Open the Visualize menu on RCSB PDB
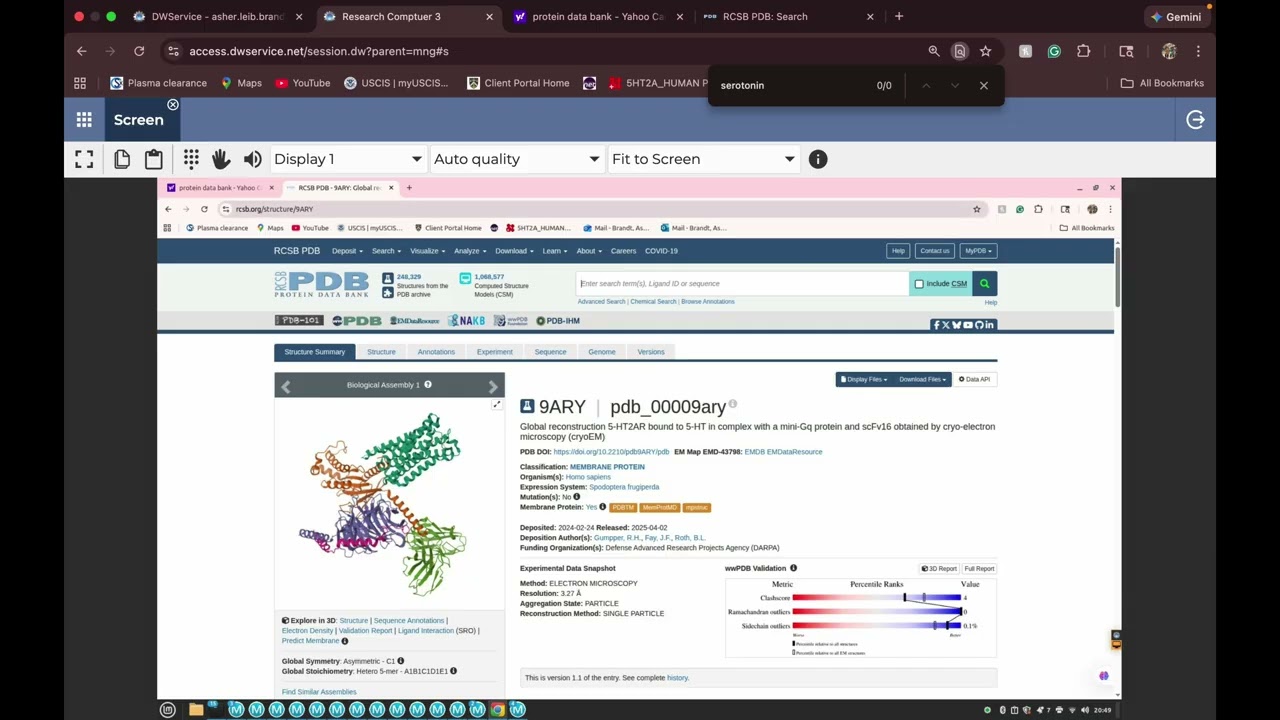This screenshot has height=720, width=1280. point(427,251)
